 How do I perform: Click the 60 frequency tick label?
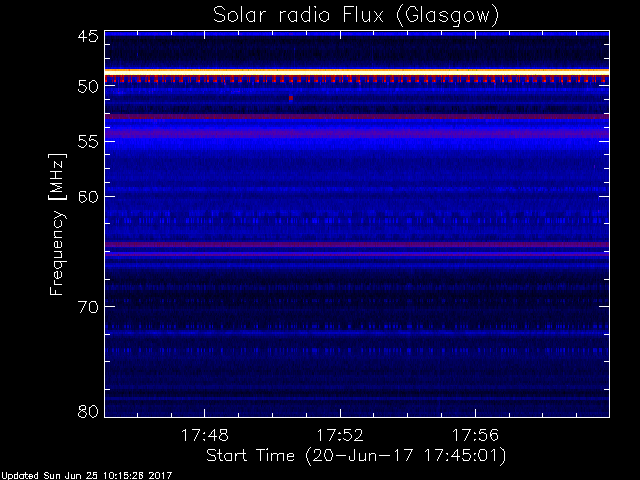point(88,196)
